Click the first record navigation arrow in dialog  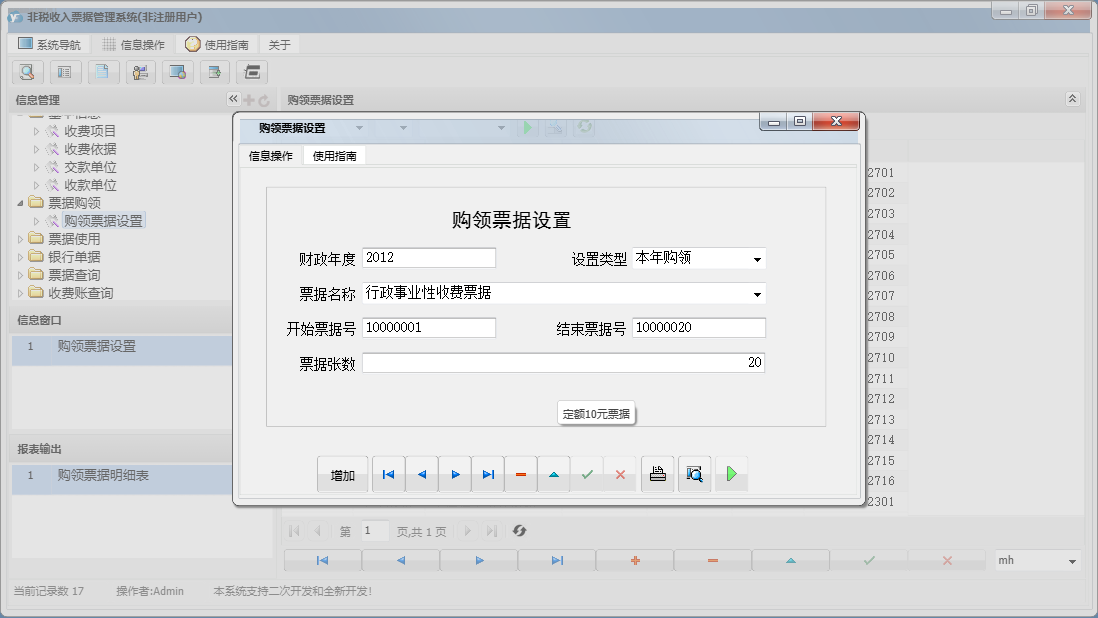coord(388,474)
